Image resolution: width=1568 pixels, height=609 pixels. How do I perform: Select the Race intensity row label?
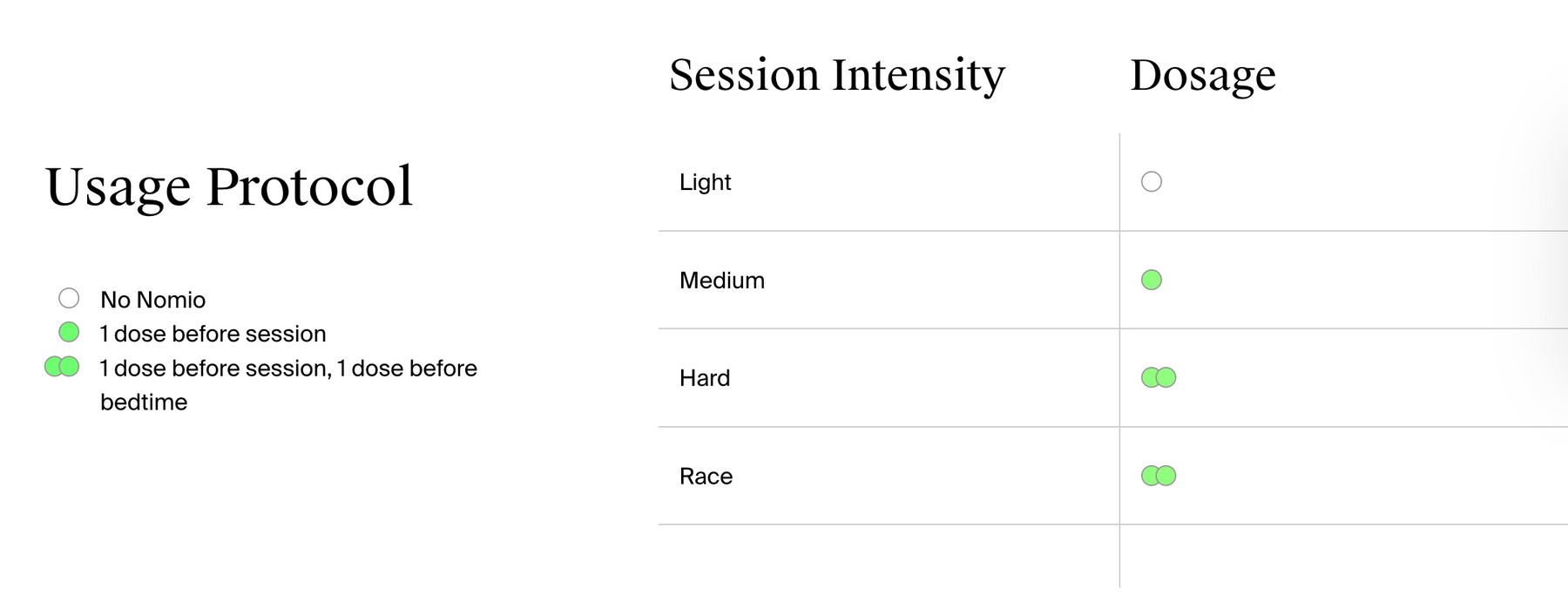706,477
